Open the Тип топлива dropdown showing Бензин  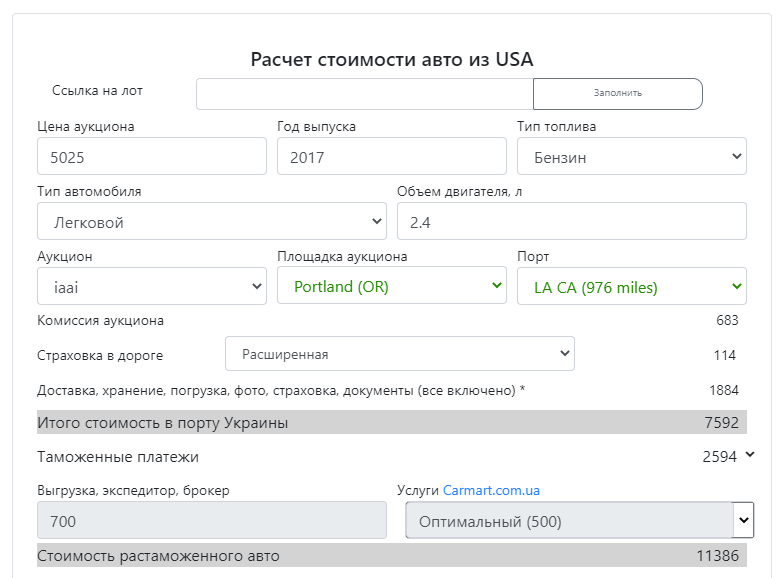click(x=631, y=156)
